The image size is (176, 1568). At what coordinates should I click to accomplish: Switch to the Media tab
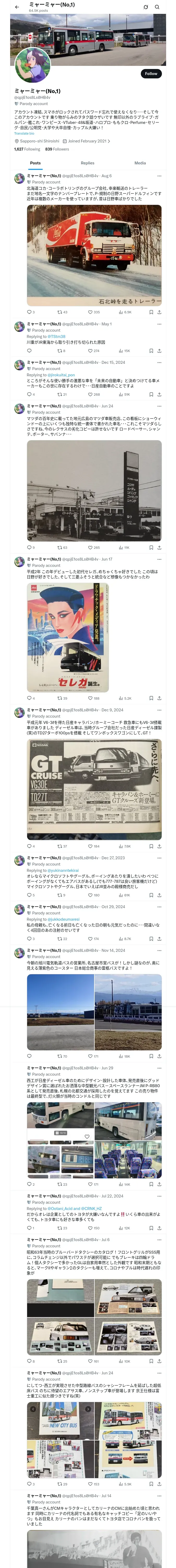click(x=140, y=163)
